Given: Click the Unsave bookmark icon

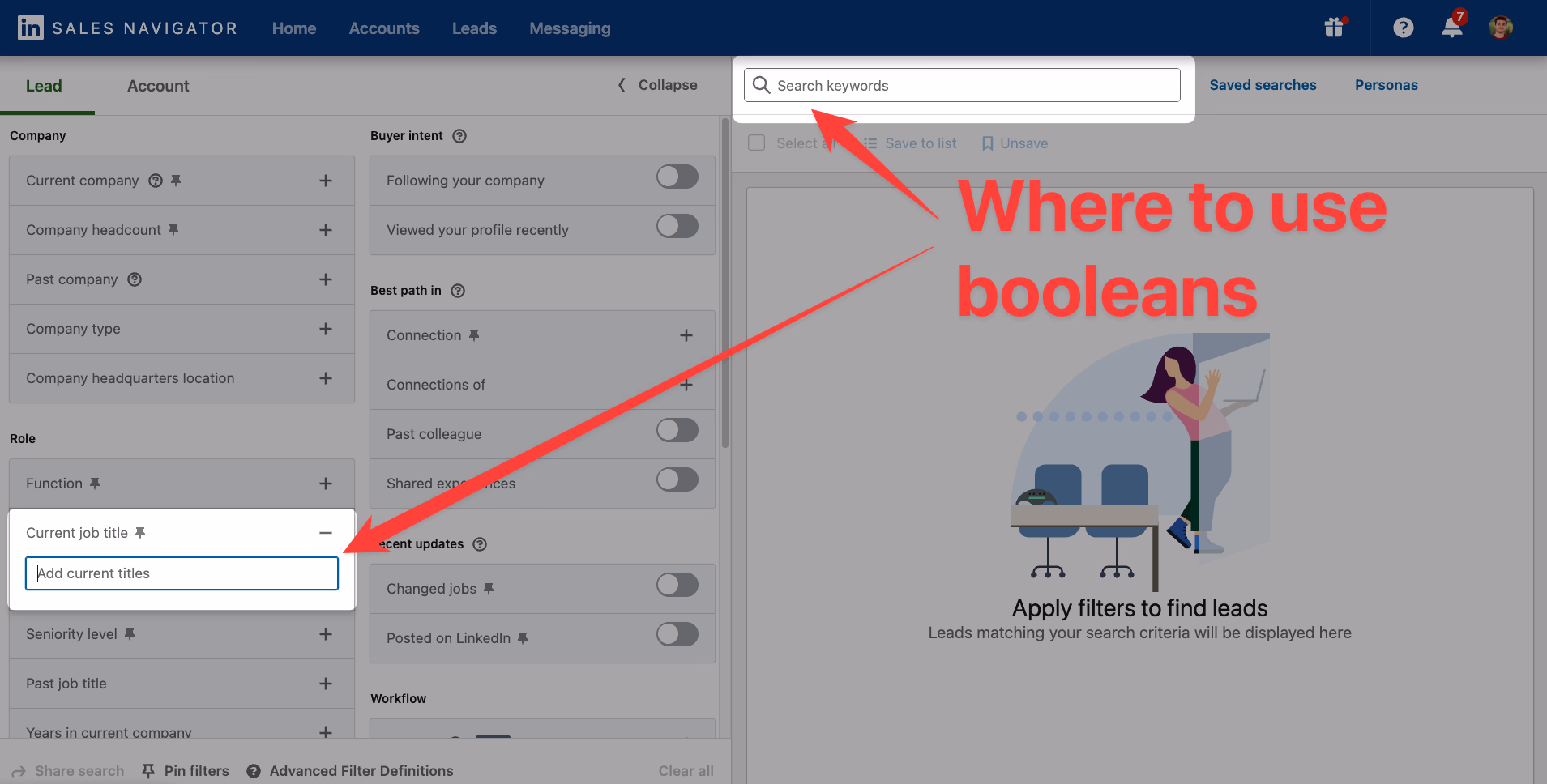Looking at the screenshot, I should [x=988, y=143].
